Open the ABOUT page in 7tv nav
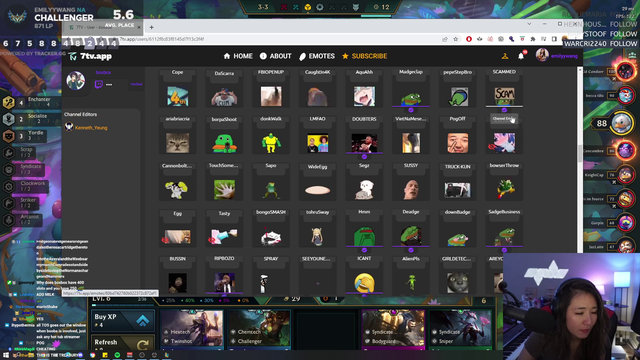The width and height of the screenshot is (640, 360). coord(276,56)
